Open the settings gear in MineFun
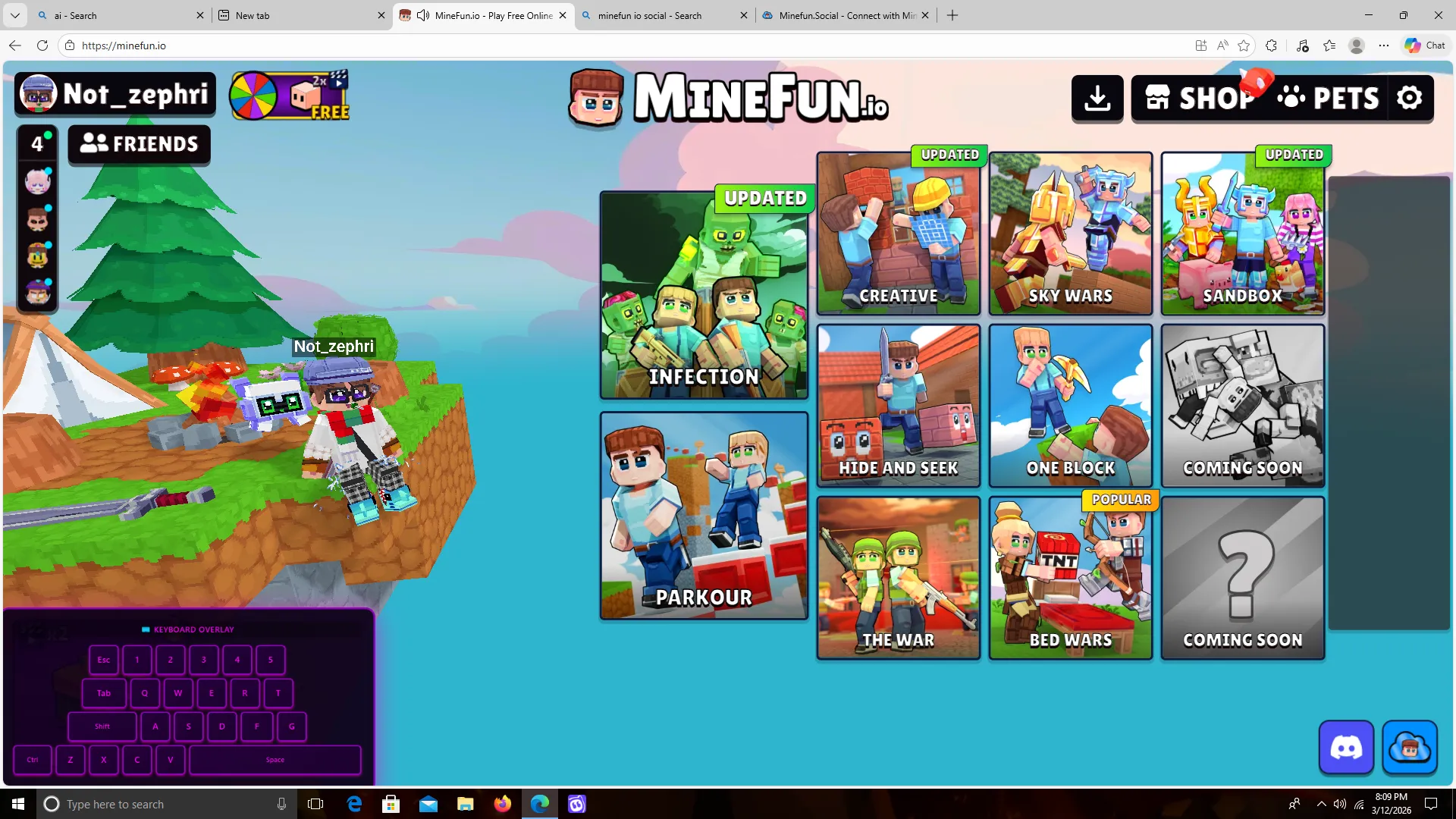 [1410, 98]
